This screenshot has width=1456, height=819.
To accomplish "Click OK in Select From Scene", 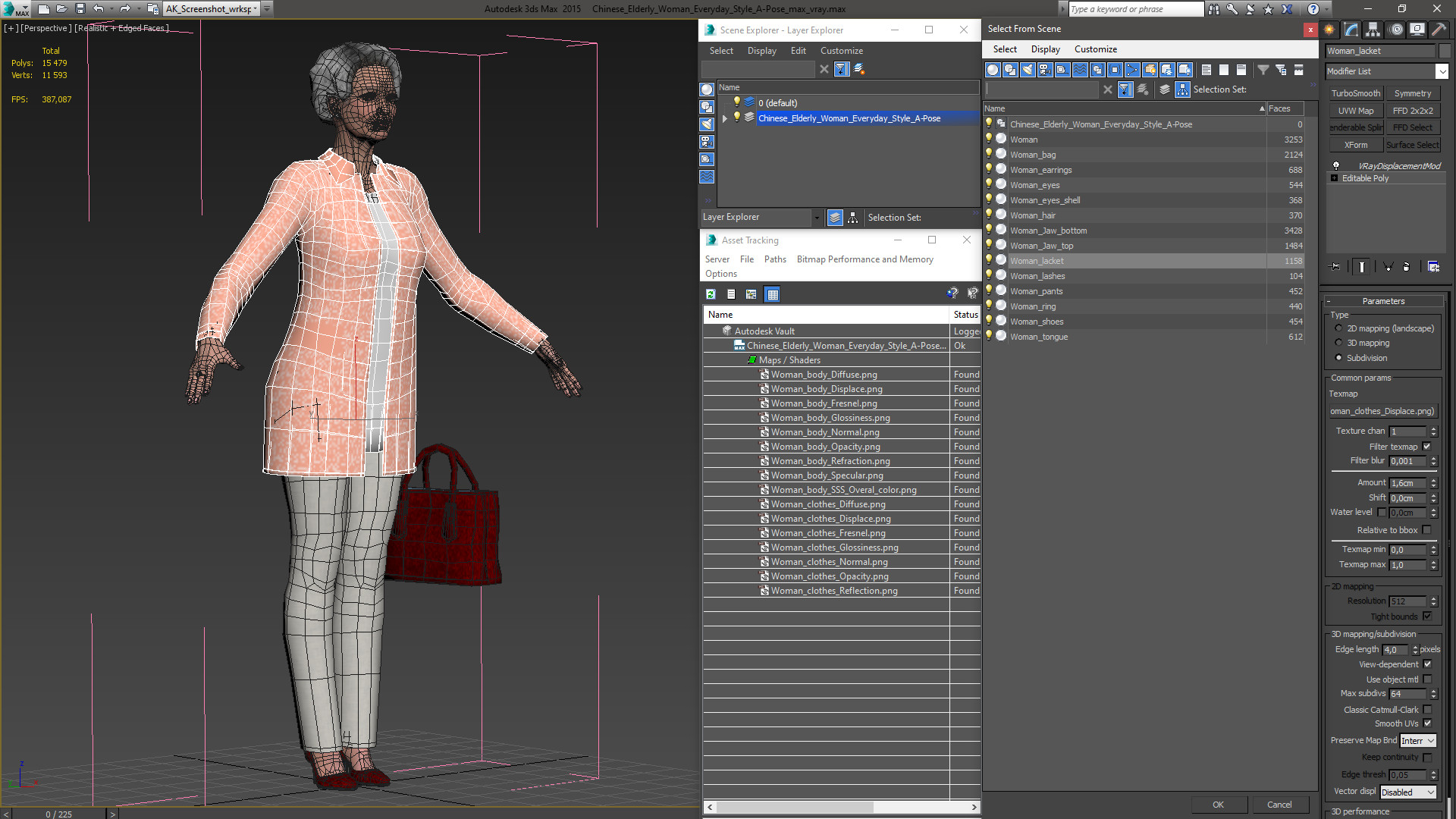I will click(x=1218, y=805).
